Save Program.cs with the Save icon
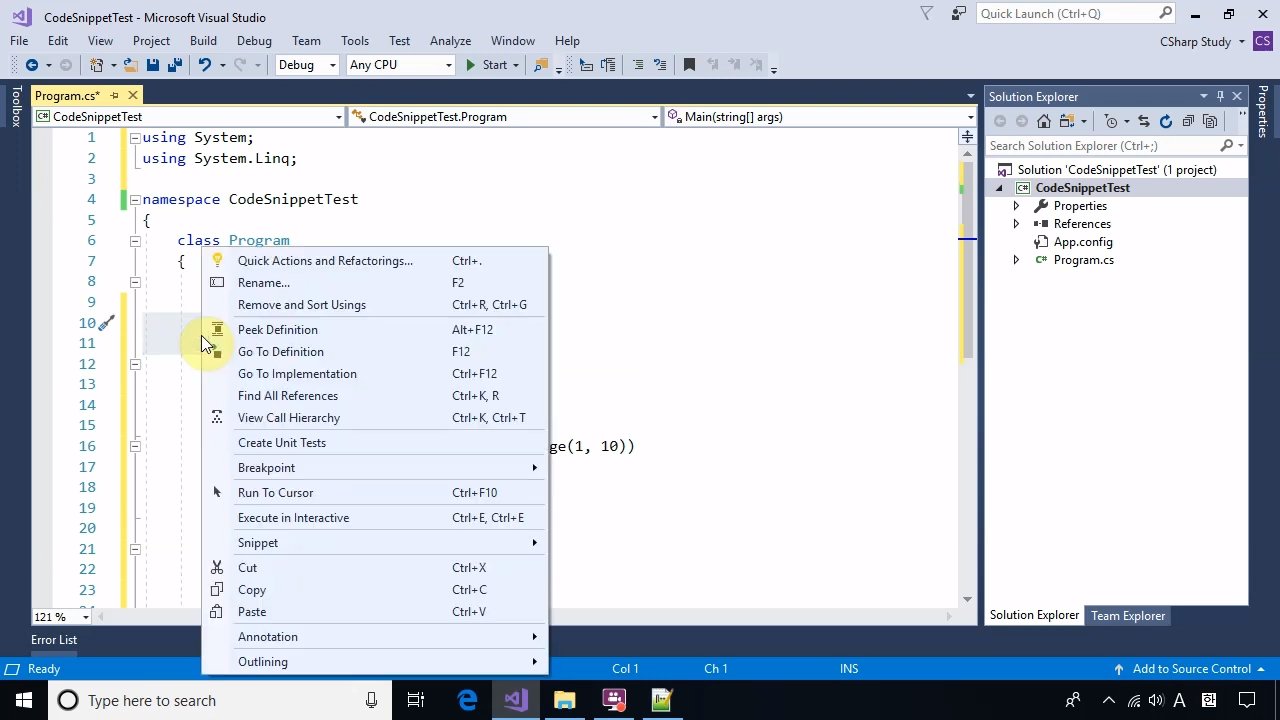 pos(152,65)
